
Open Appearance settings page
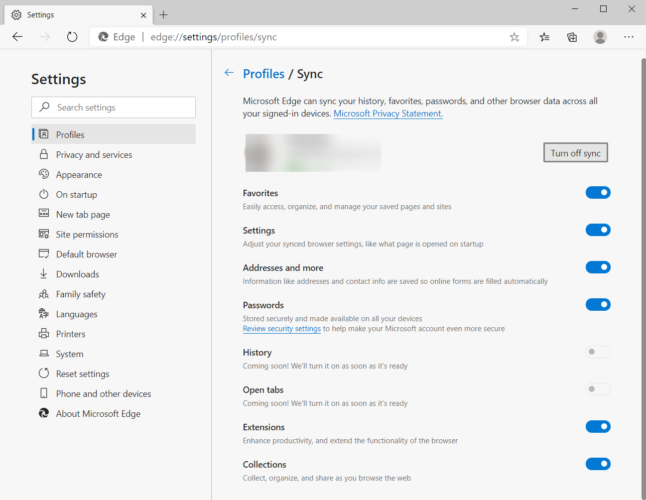[114, 174]
